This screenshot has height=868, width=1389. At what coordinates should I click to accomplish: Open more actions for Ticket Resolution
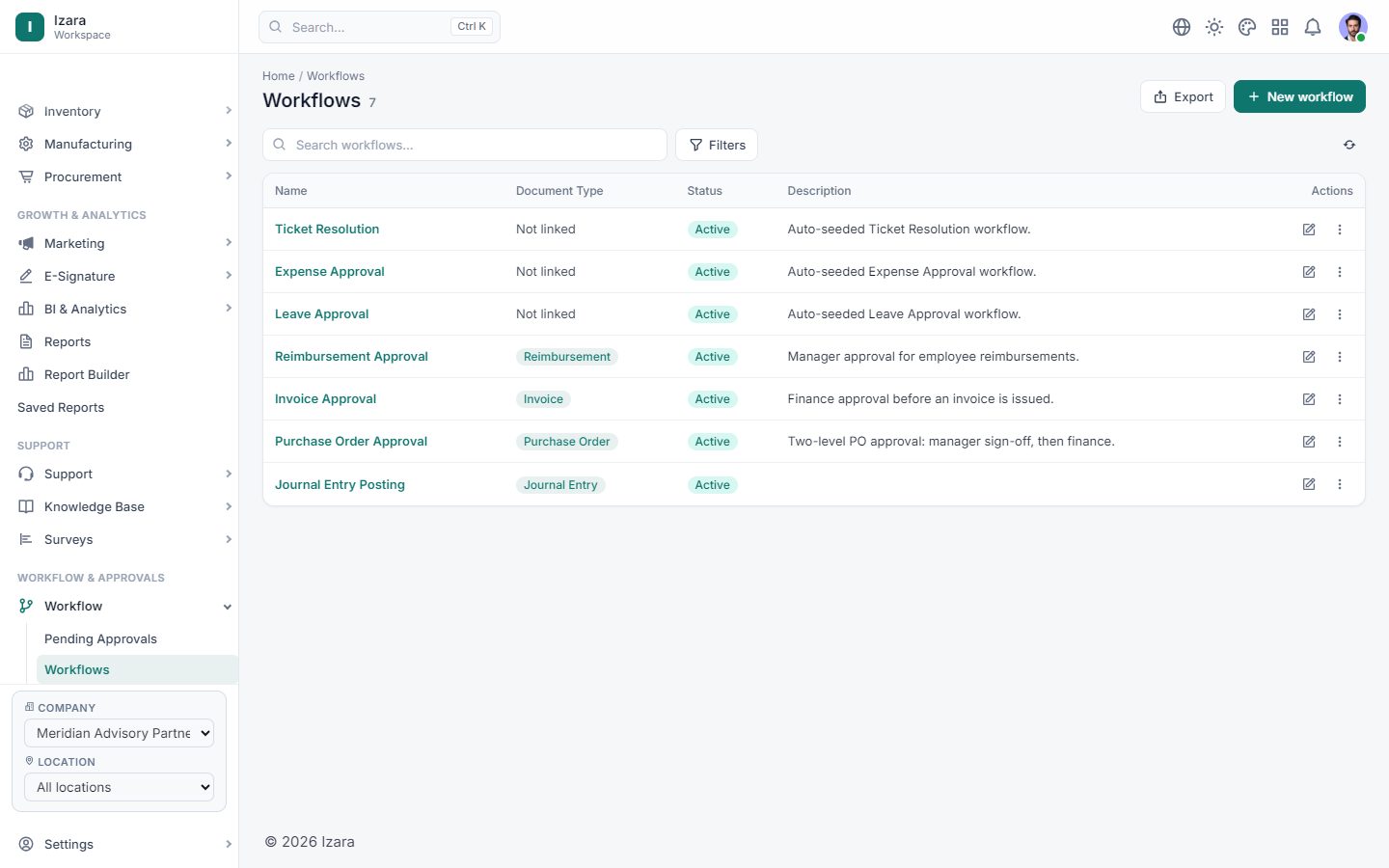tap(1340, 230)
